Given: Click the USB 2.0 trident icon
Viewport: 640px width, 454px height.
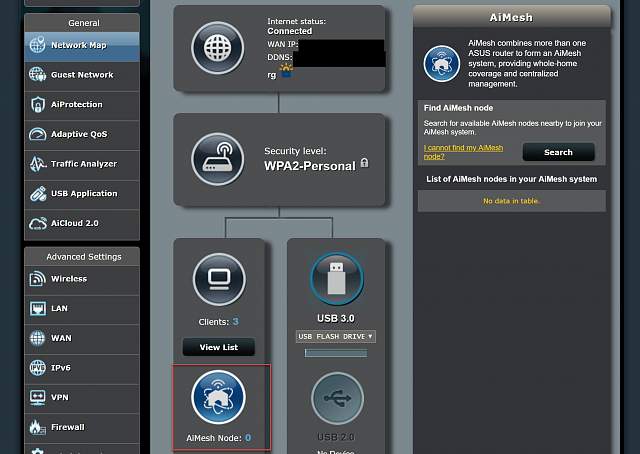Looking at the screenshot, I should tap(337, 398).
